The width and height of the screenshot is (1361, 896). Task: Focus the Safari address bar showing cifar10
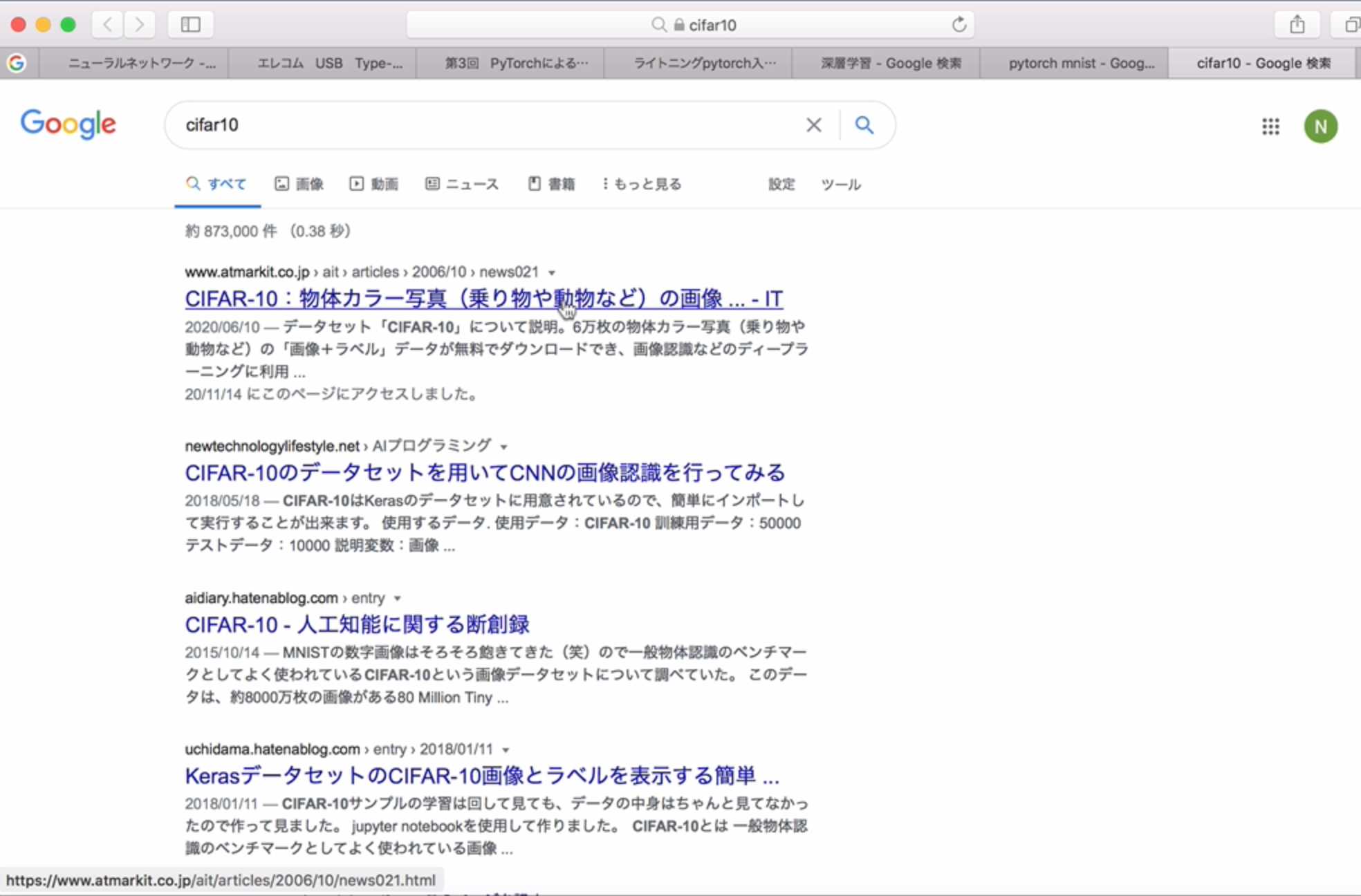[690, 25]
